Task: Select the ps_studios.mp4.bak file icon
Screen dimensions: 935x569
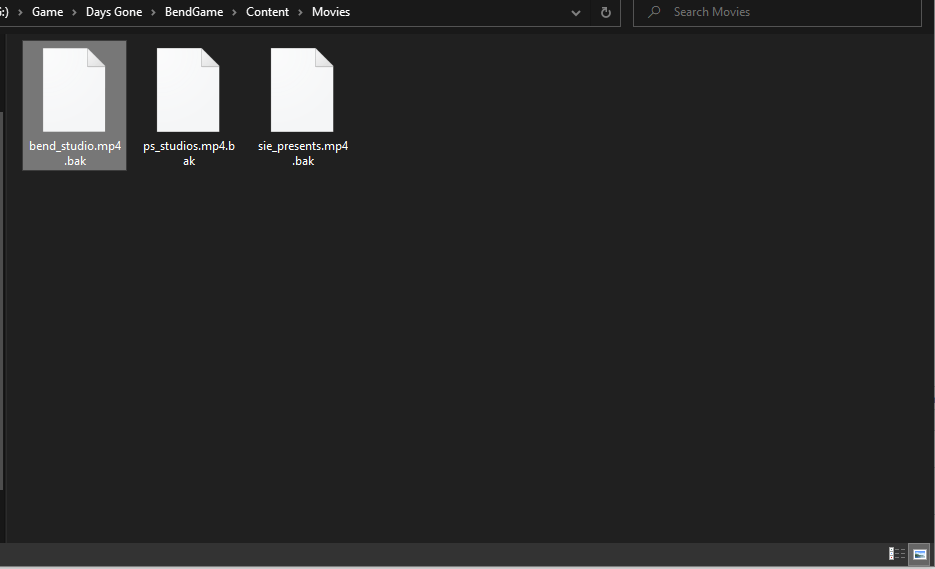Action: click(188, 90)
